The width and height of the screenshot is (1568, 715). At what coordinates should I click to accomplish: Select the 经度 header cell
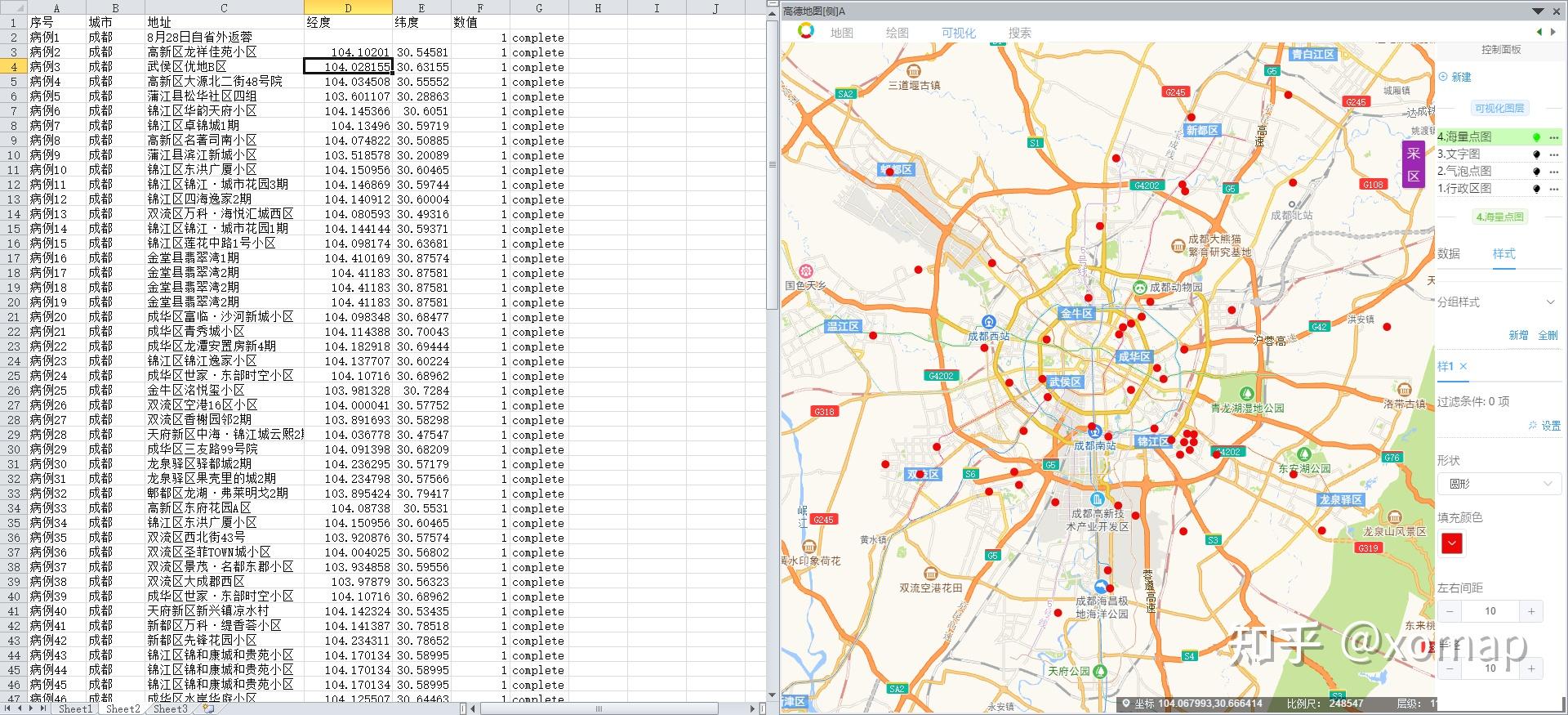point(348,22)
